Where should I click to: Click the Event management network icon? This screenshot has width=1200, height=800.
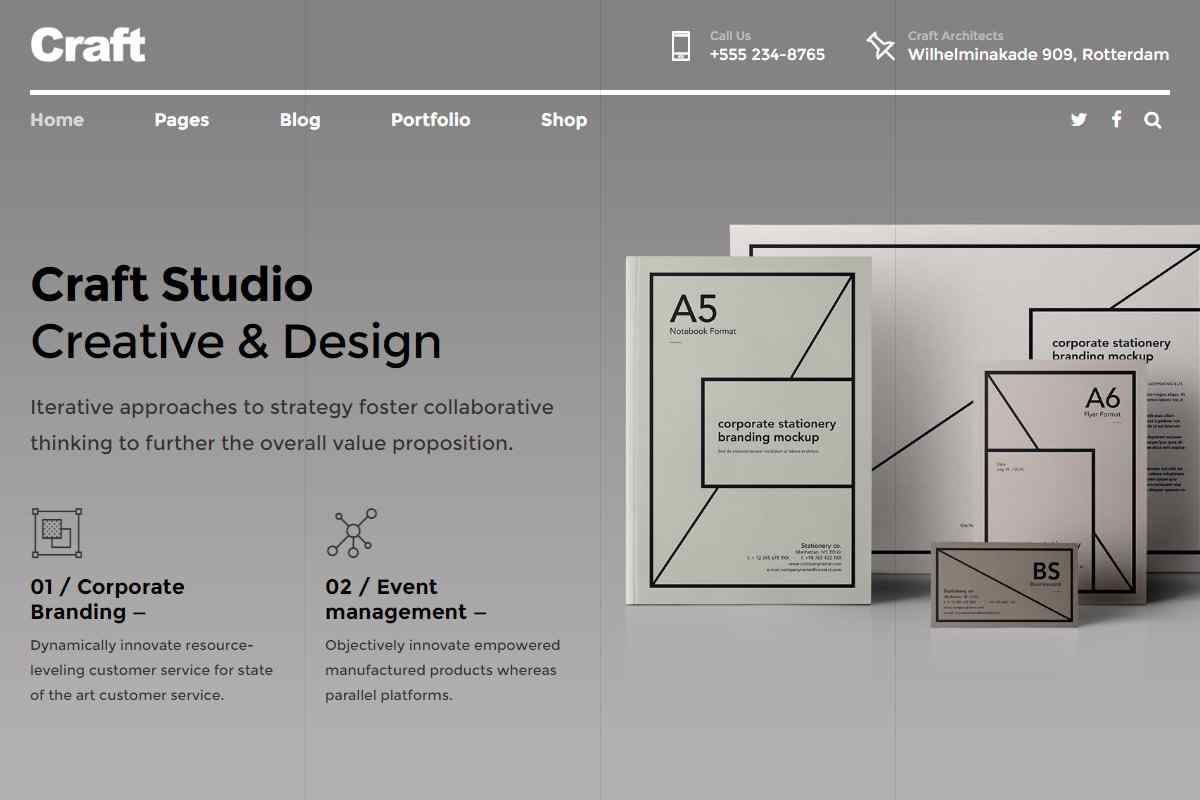click(351, 532)
